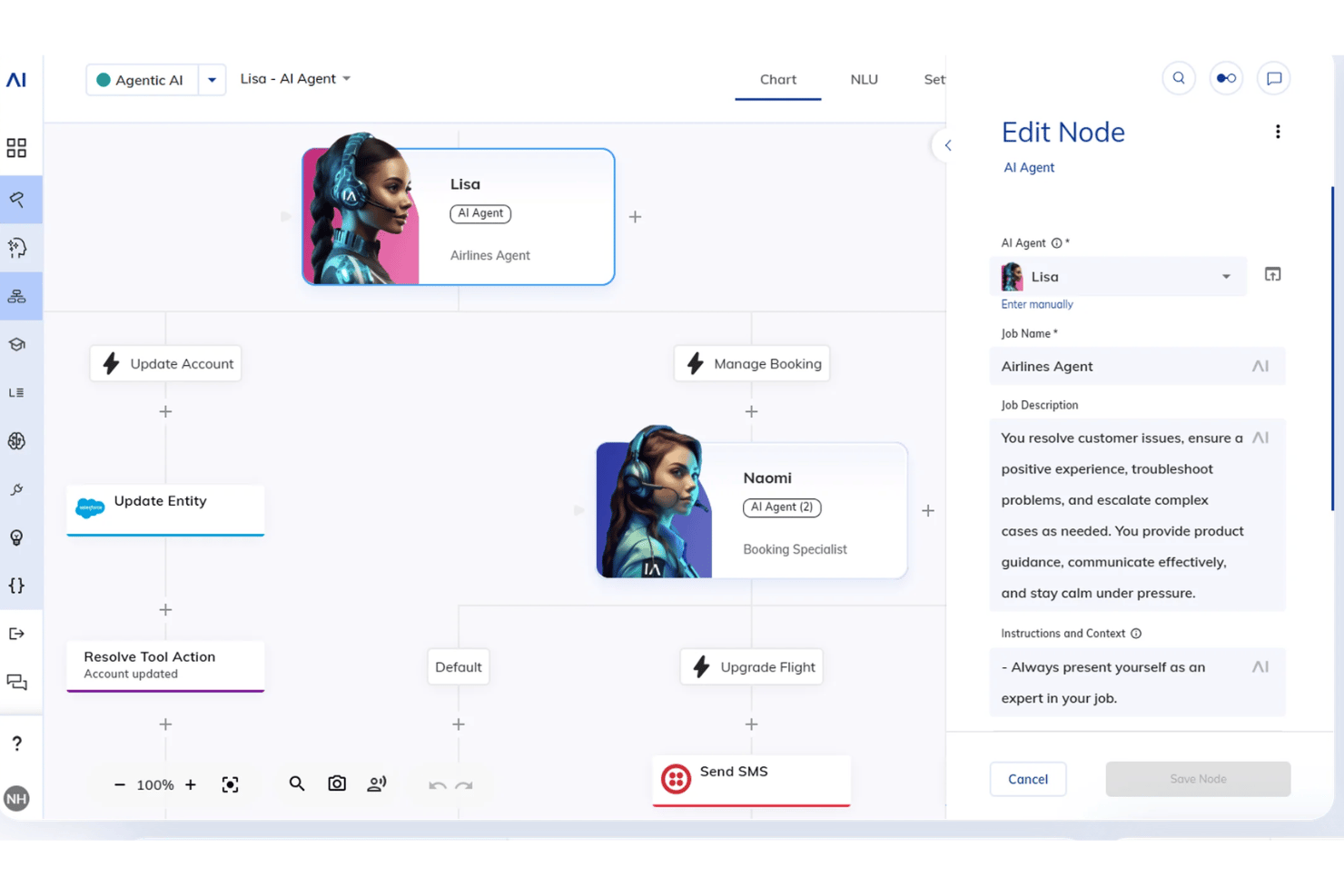Image resolution: width=1344 pixels, height=896 pixels.
Task: Click the camera screenshot icon
Action: (337, 783)
